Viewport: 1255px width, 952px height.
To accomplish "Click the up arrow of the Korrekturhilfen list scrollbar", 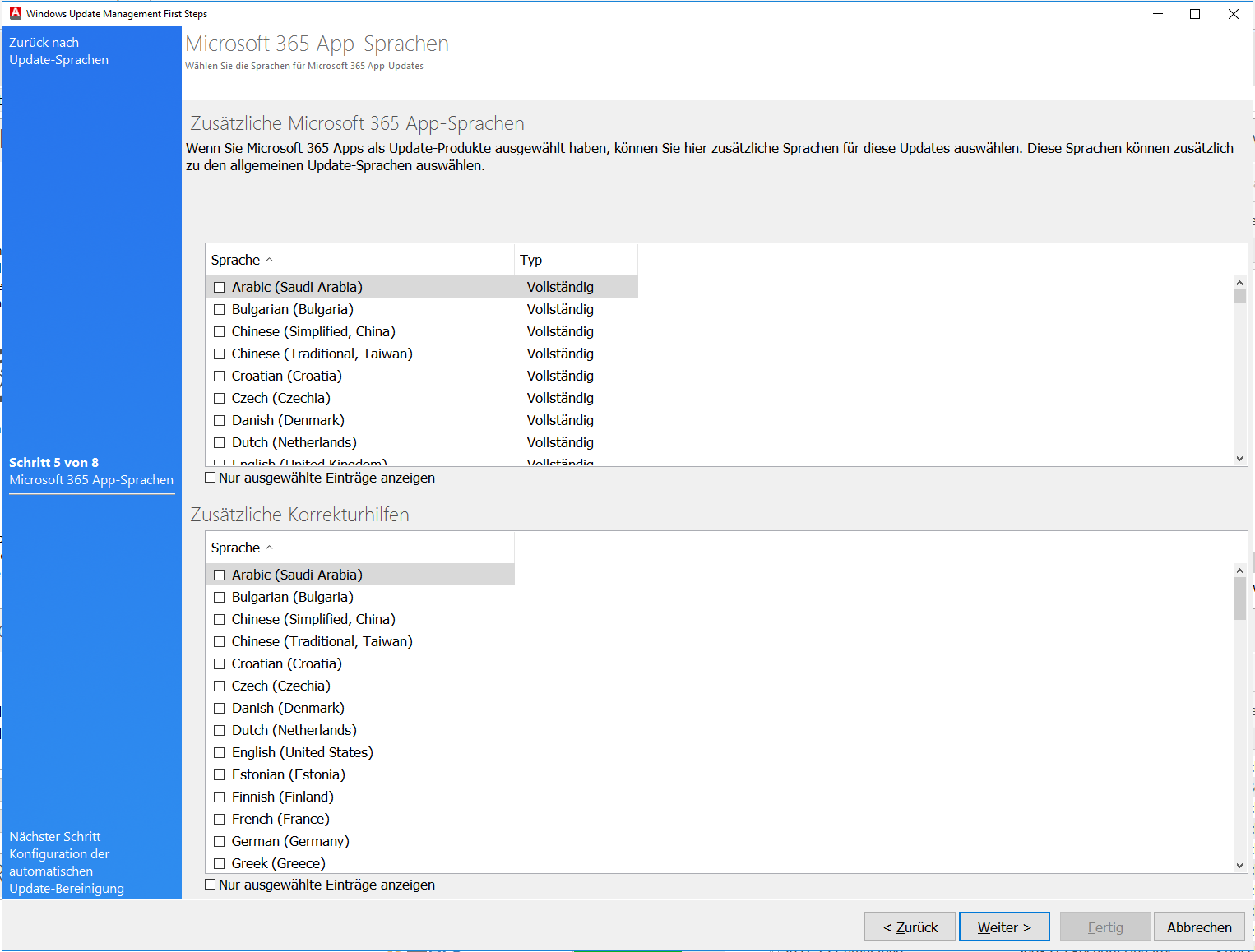I will click(1239, 571).
